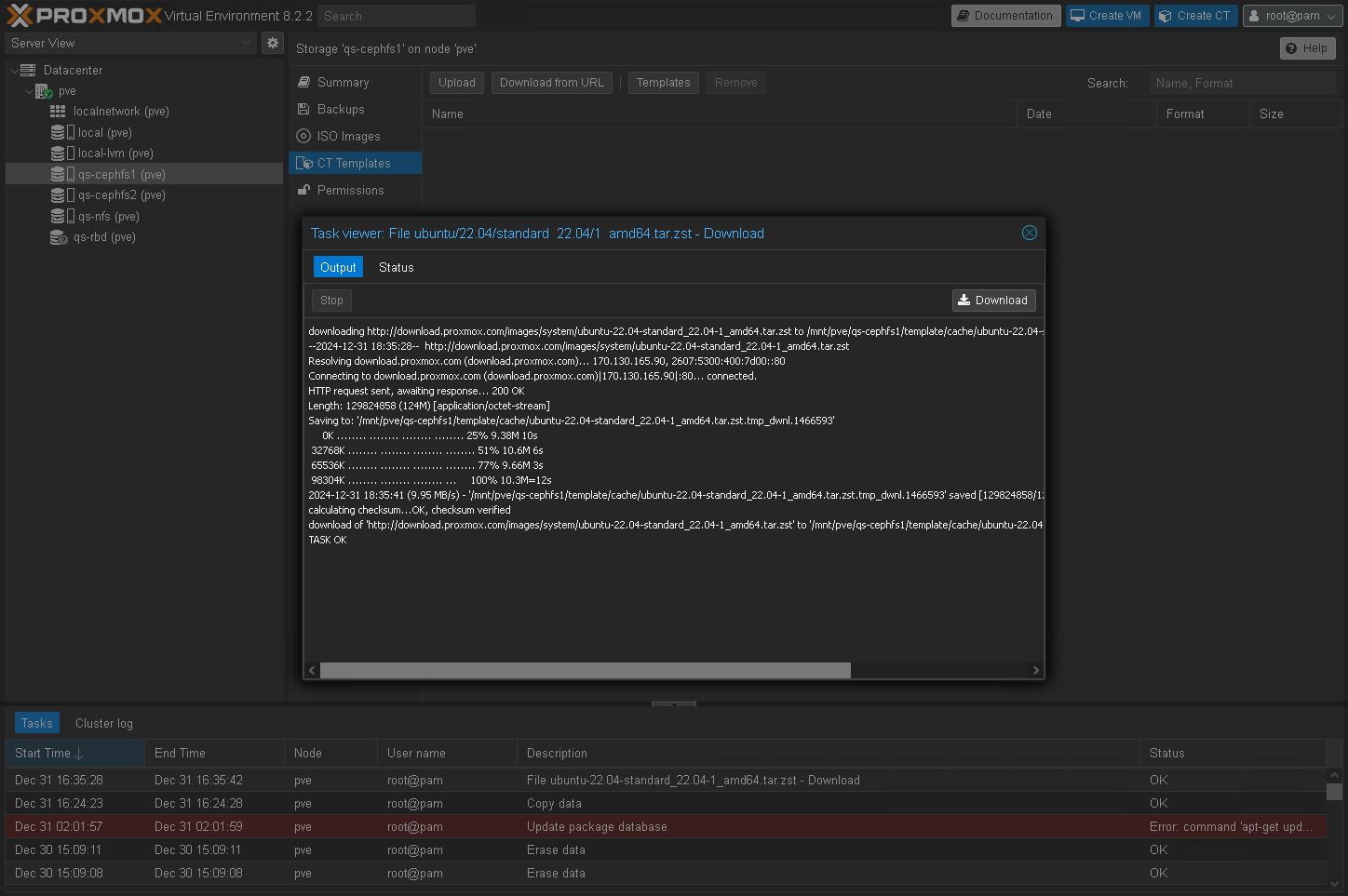Click the Download button in Task viewer
1348x896 pixels.
pyautogui.click(x=993, y=301)
